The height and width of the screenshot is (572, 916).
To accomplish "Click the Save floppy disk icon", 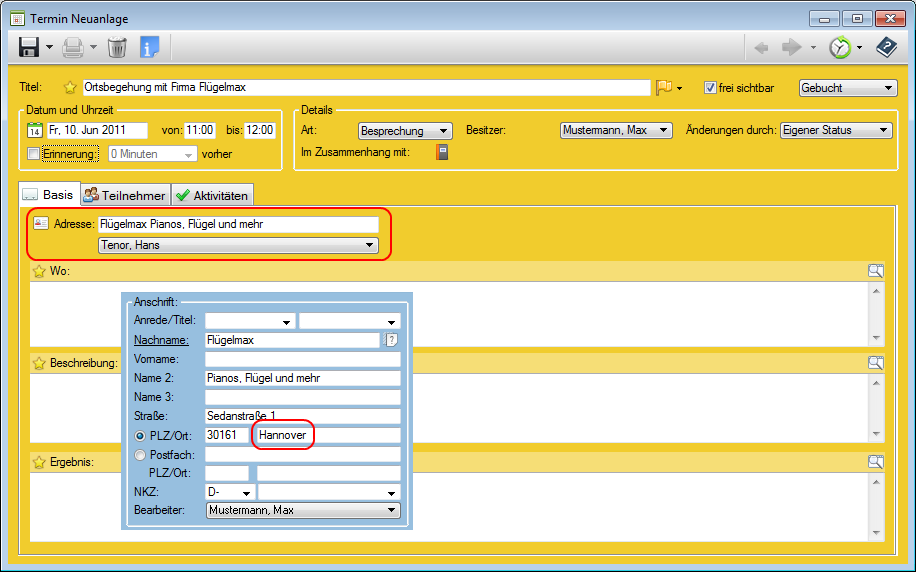I will coord(29,47).
